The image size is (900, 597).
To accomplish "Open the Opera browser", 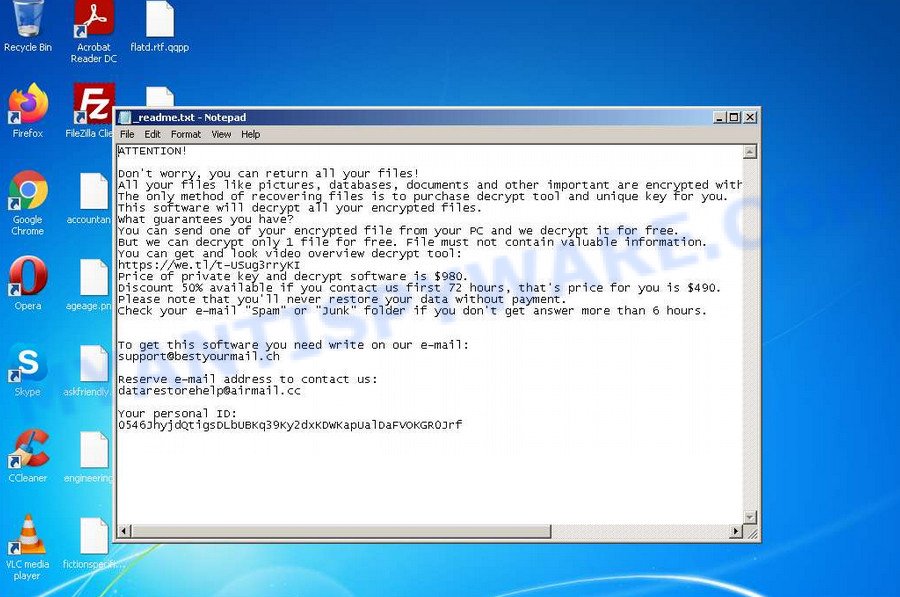I will point(27,276).
